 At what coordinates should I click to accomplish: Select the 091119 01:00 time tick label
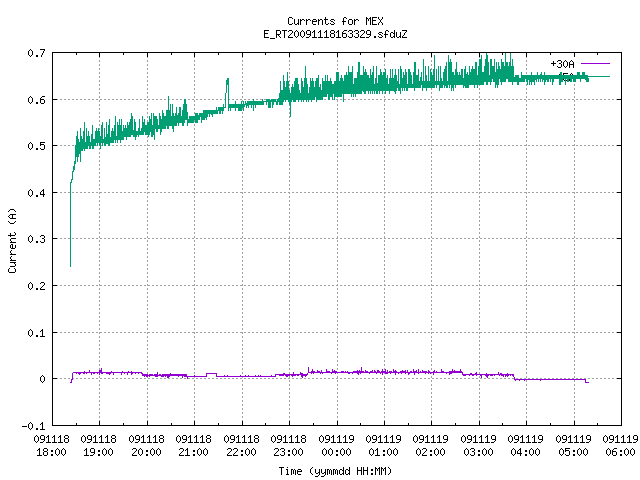[x=384, y=446]
